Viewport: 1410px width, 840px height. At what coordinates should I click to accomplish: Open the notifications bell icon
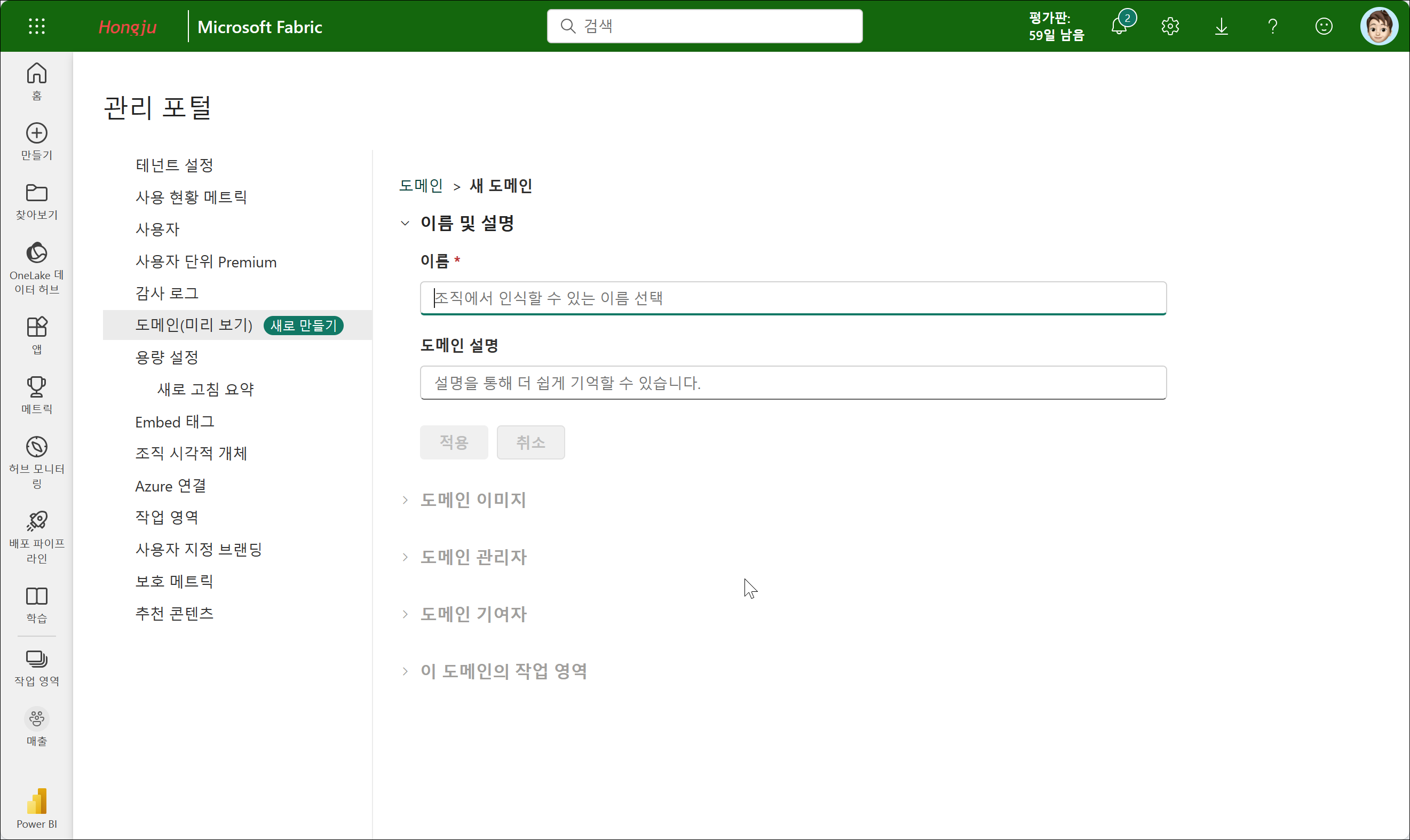(x=1119, y=26)
